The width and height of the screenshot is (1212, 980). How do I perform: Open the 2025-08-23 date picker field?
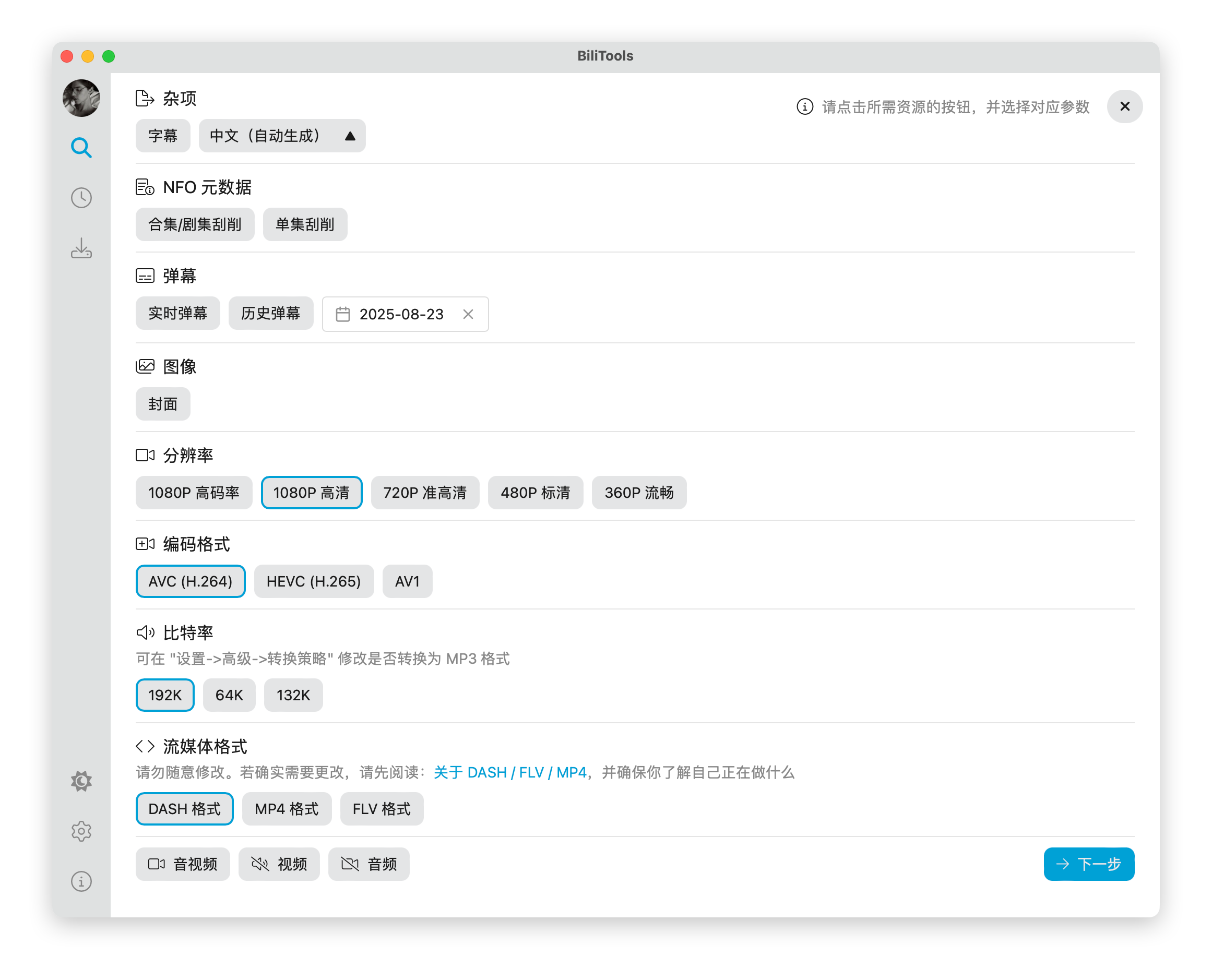405,315
